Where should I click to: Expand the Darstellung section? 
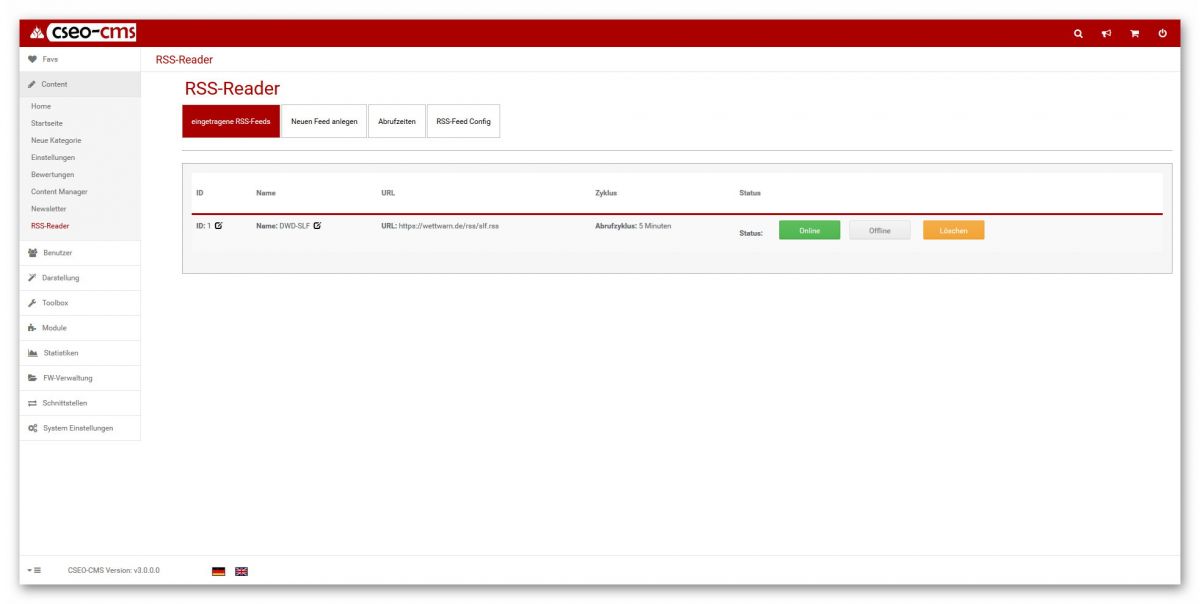point(80,278)
